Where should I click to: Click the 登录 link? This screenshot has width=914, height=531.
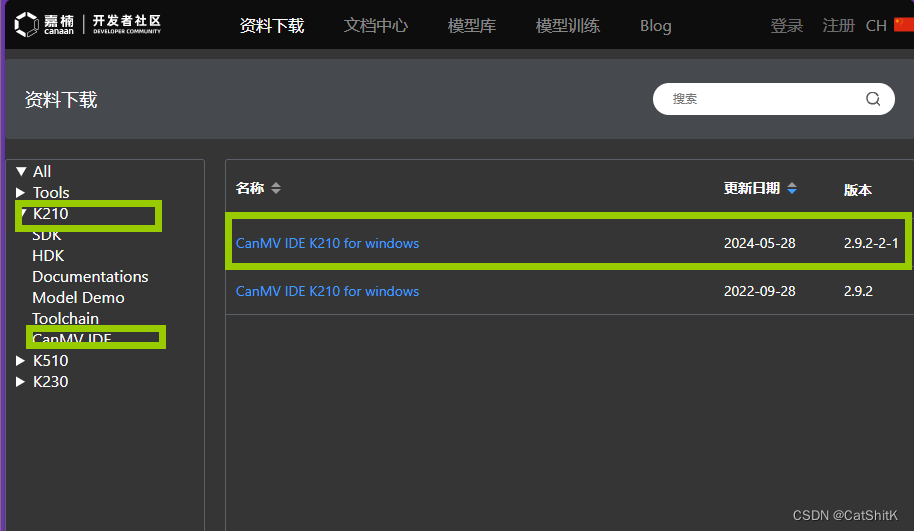(x=787, y=26)
